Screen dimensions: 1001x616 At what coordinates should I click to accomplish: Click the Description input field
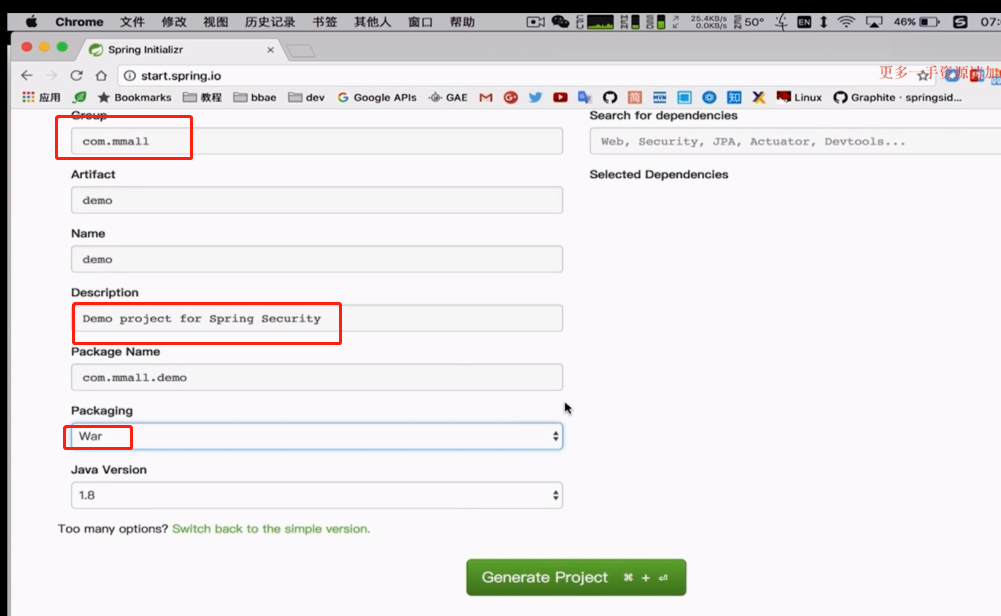(317, 318)
